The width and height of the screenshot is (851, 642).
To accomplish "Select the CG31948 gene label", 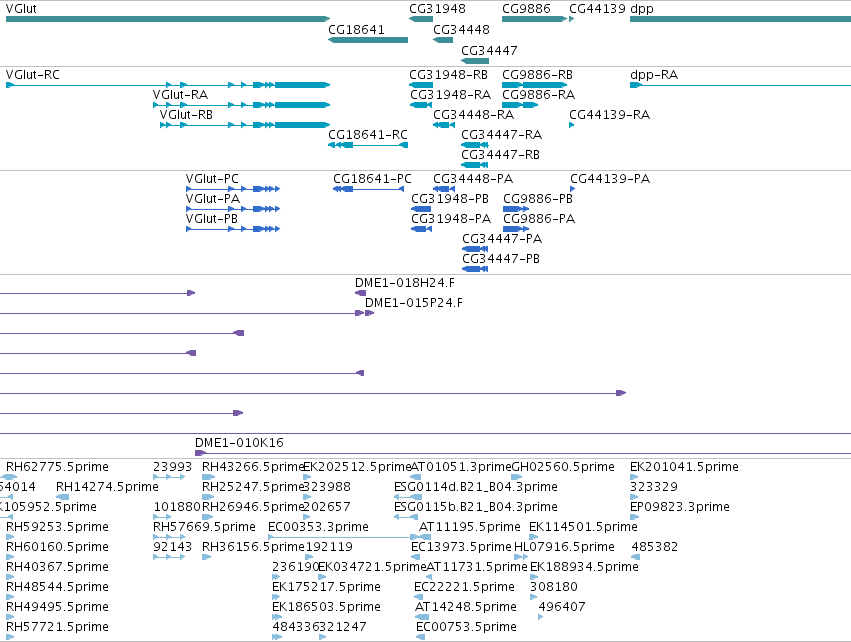I will pos(437,9).
